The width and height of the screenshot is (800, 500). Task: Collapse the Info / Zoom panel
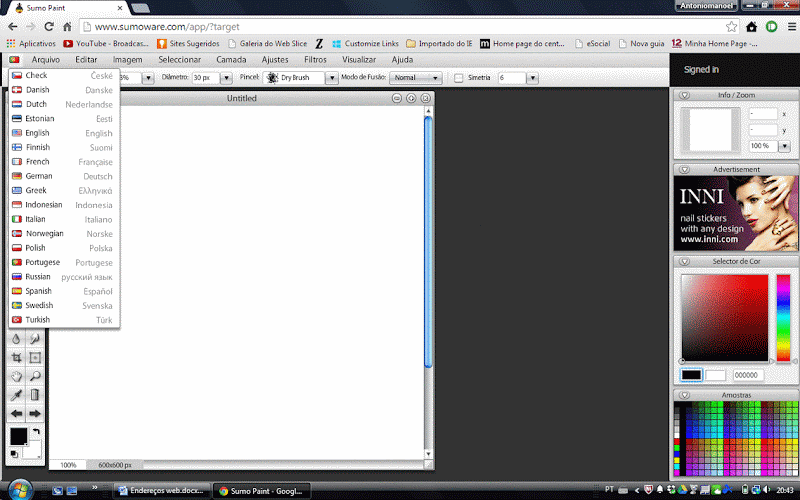click(x=685, y=95)
